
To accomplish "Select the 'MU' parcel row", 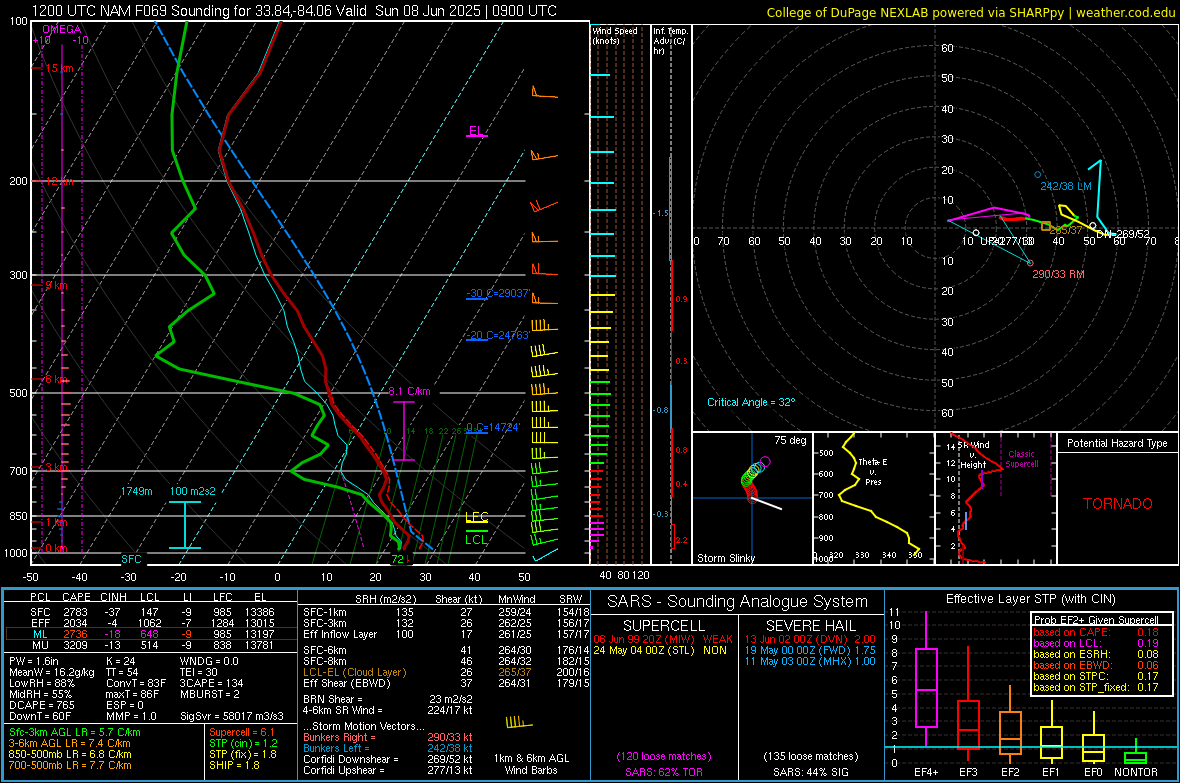I will [150, 645].
